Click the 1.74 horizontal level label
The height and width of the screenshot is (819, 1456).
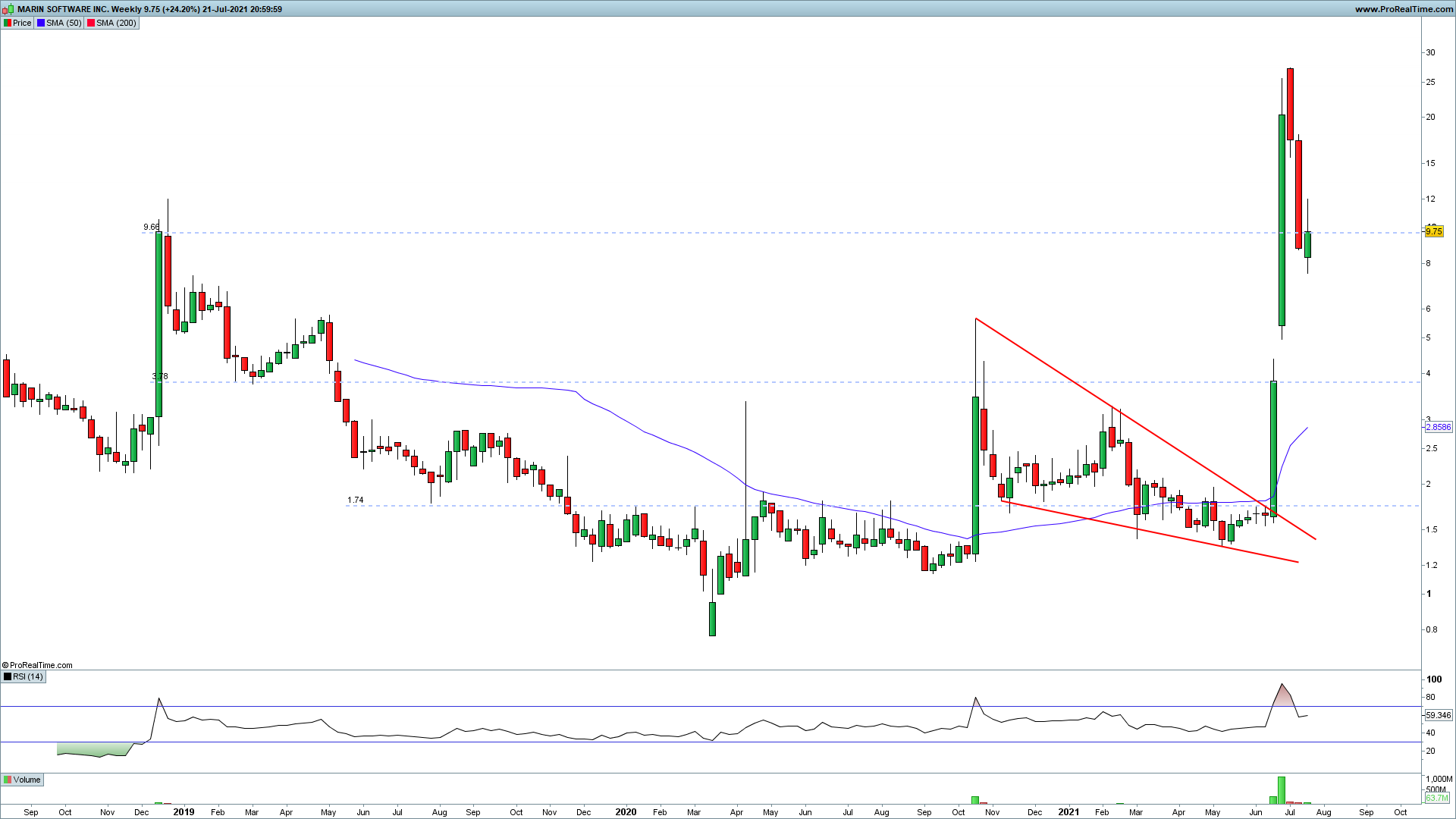tap(355, 500)
